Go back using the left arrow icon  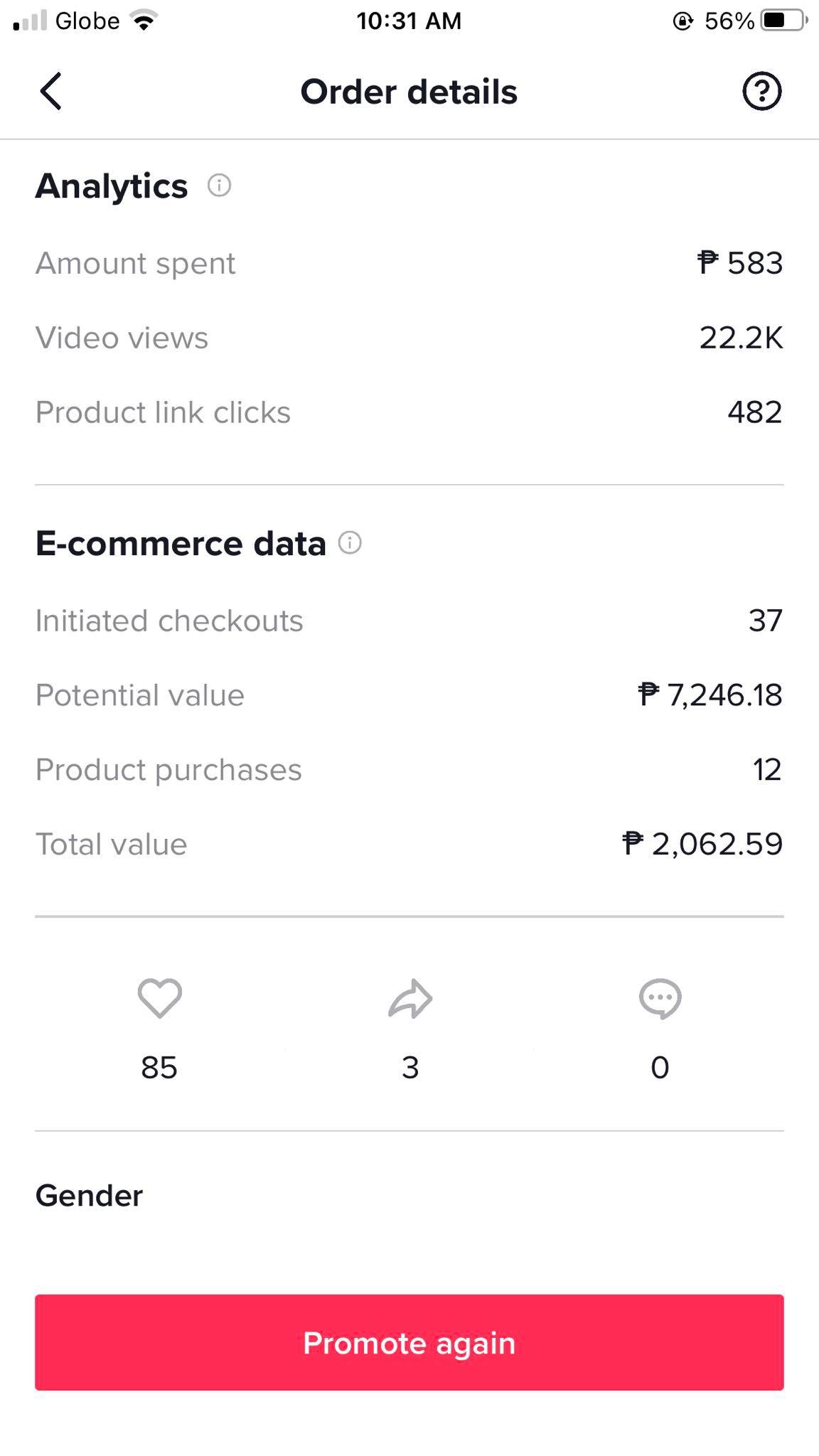point(50,91)
